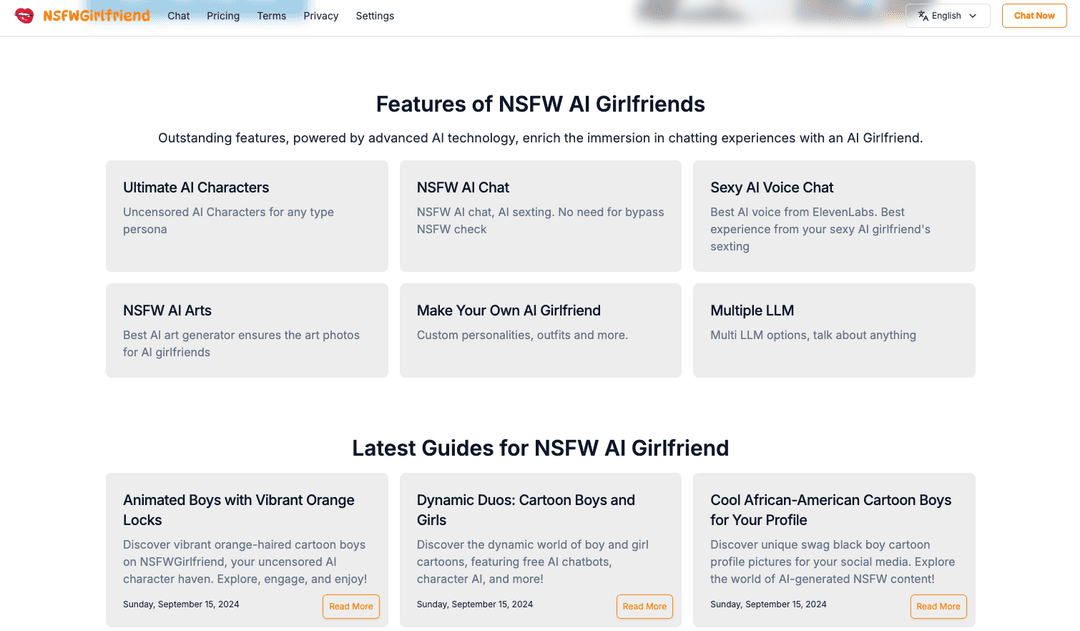The width and height of the screenshot is (1080, 631).
Task: Open the Terms page
Action: [x=271, y=16]
